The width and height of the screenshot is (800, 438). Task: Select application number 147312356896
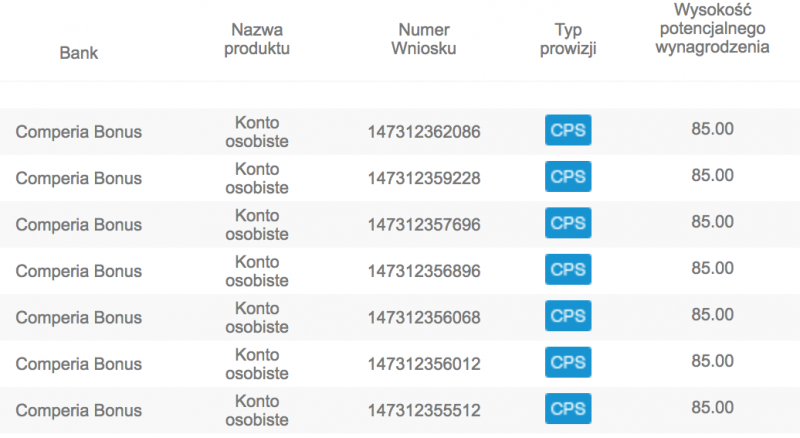click(x=424, y=271)
